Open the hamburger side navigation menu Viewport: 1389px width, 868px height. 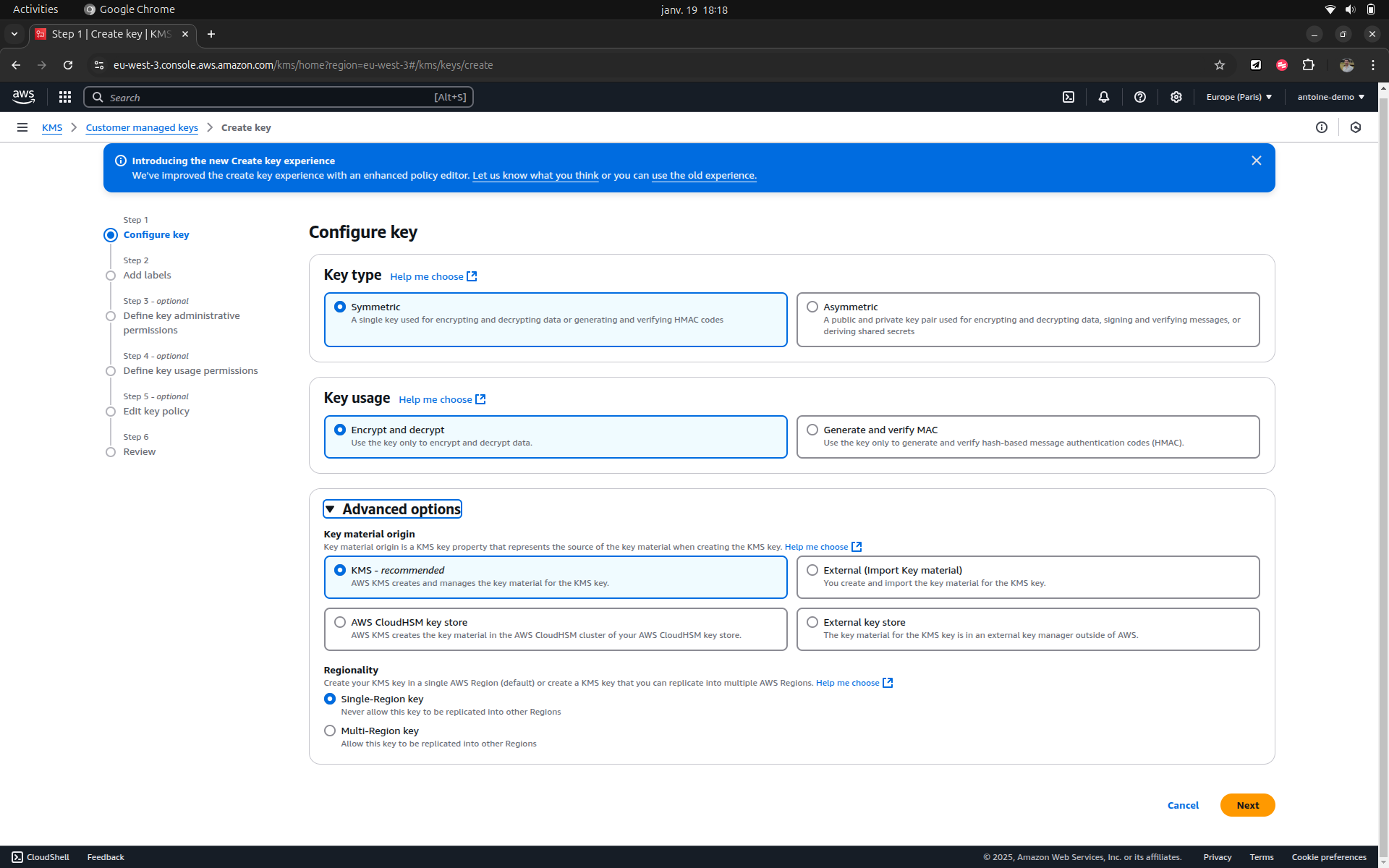pos(22,127)
